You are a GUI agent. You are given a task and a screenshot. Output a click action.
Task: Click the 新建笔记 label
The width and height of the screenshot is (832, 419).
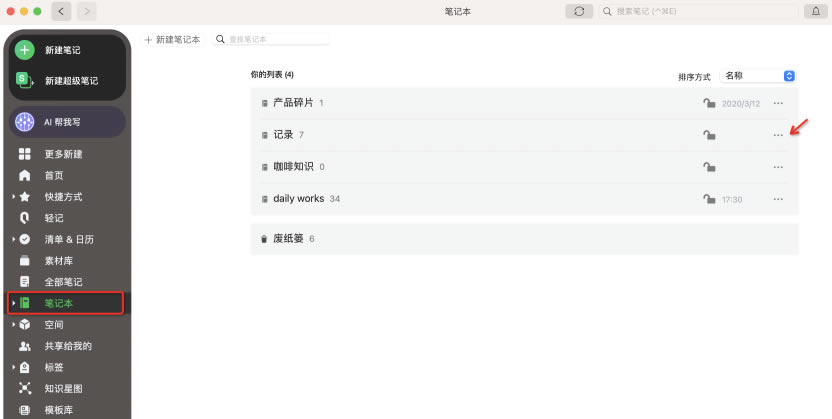pos(63,50)
